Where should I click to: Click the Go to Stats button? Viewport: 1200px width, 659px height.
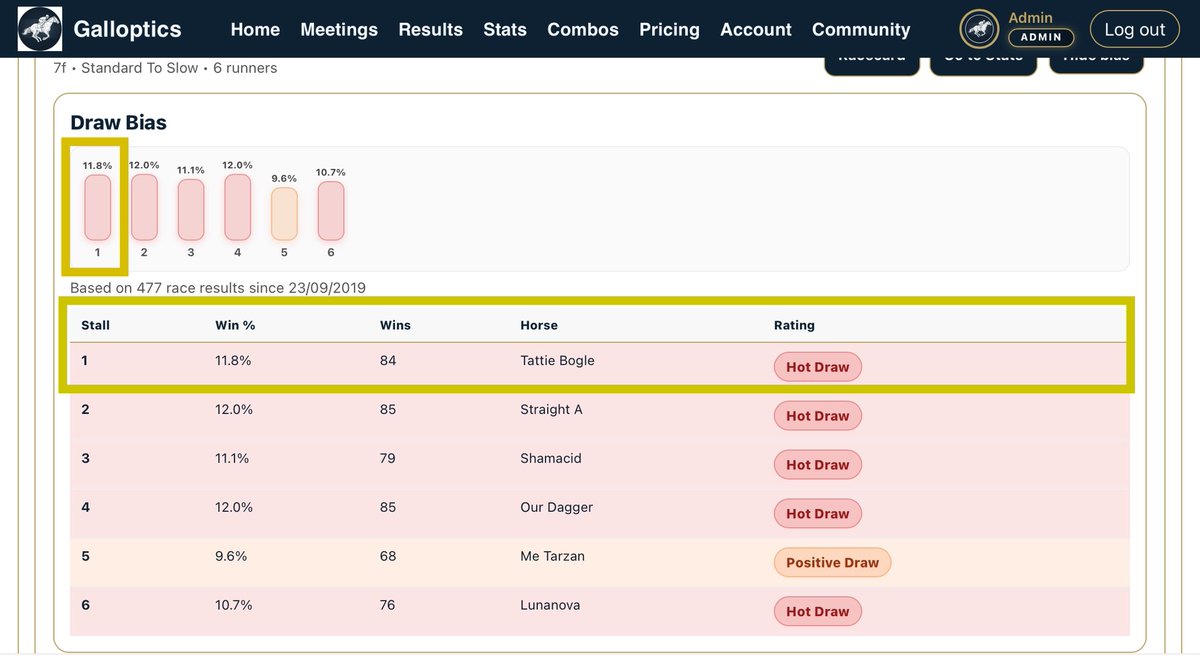pyautogui.click(x=983, y=57)
